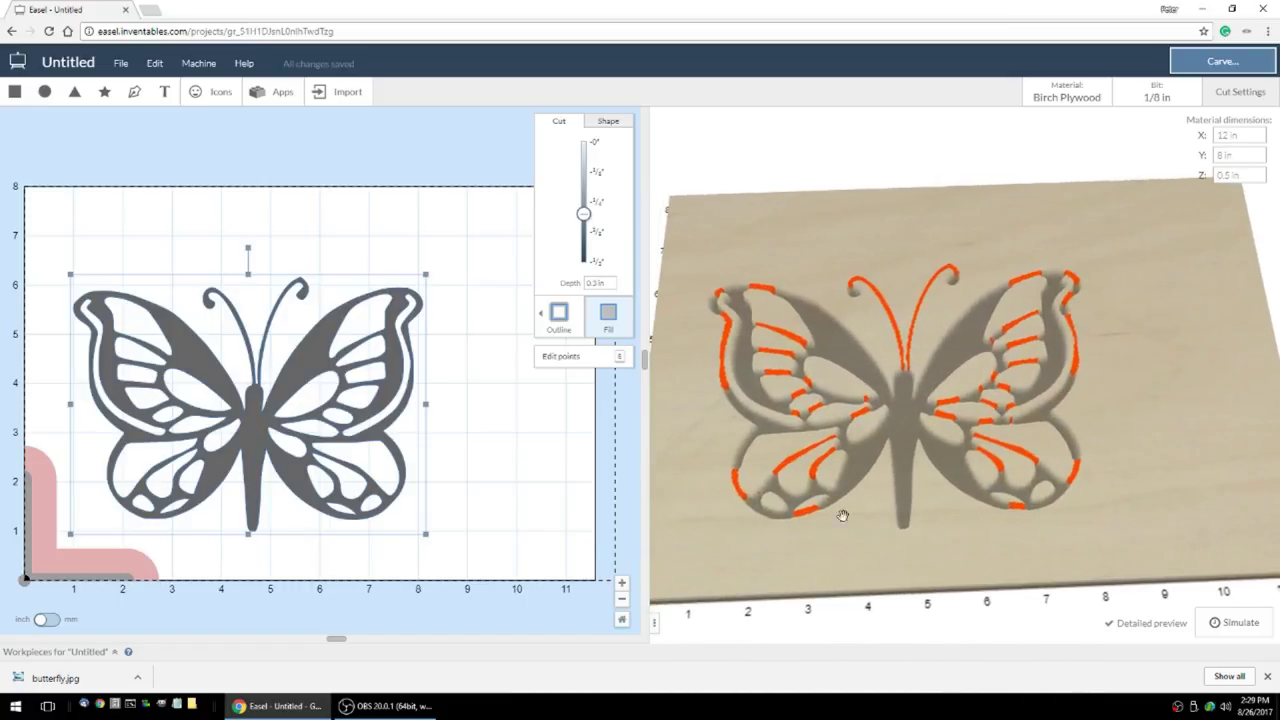The height and width of the screenshot is (720, 1280).
Task: Bookmark this page with star icon
Action: click(x=1204, y=31)
